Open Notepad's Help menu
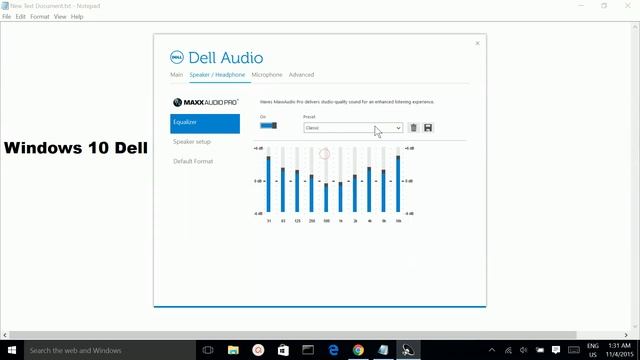The height and width of the screenshot is (360, 640). click(77, 17)
